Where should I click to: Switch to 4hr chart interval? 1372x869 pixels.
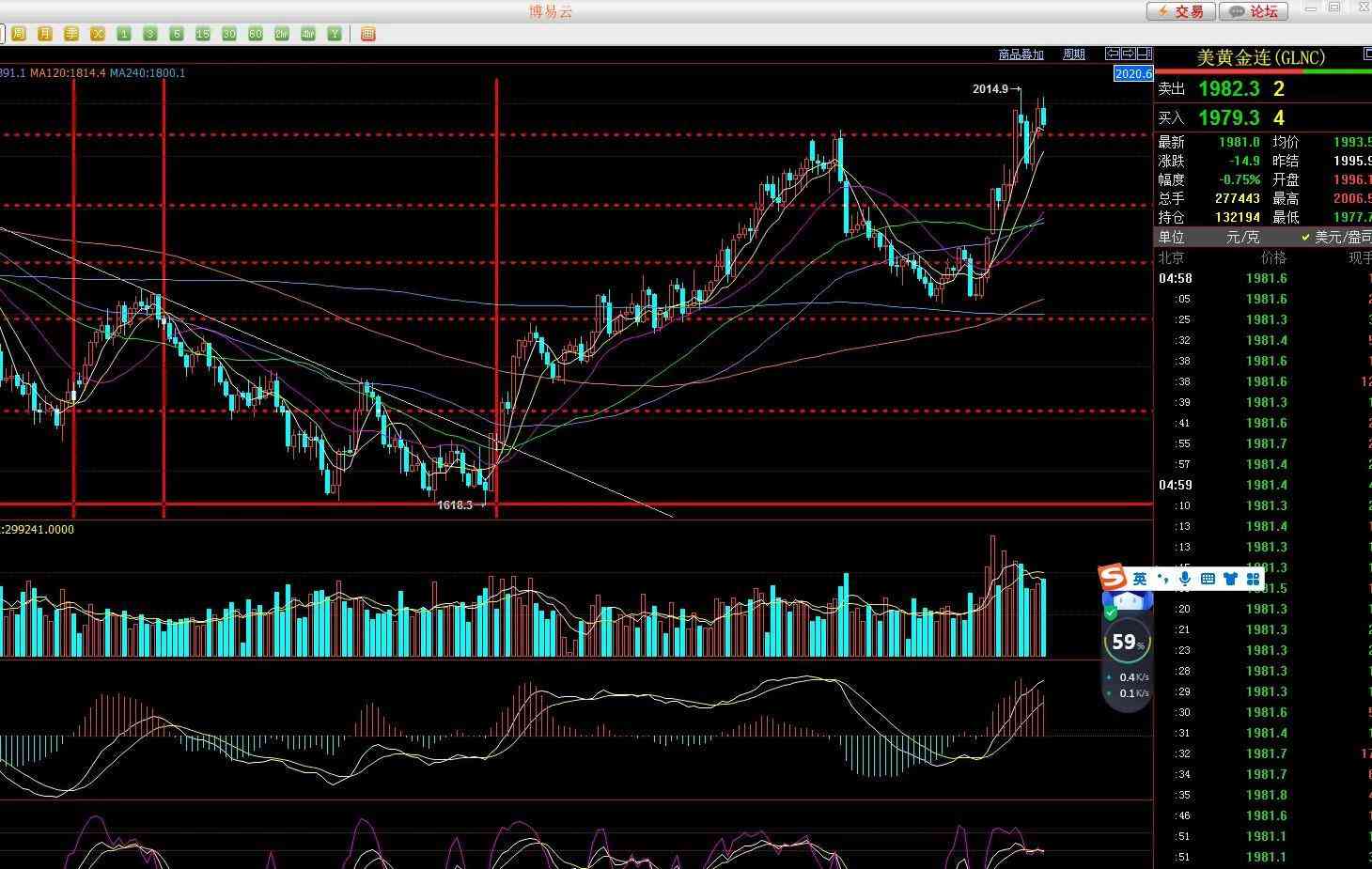point(307,34)
